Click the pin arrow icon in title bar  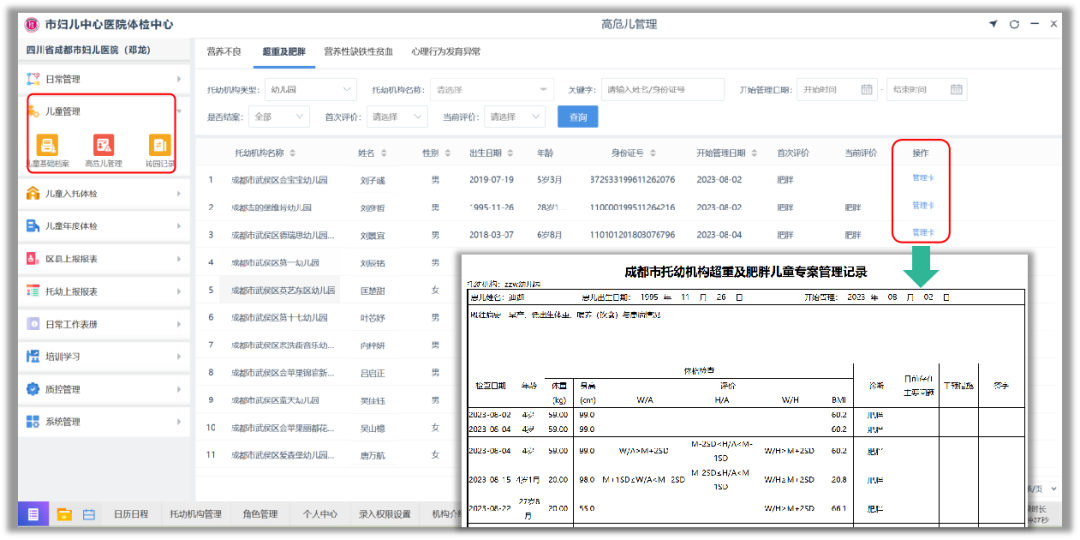click(993, 24)
